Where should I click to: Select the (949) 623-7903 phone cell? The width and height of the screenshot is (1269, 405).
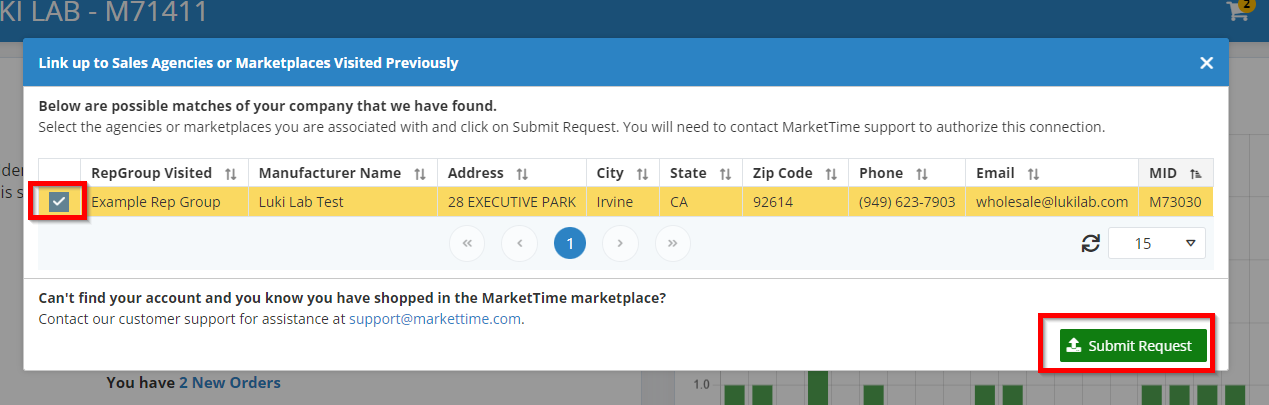(906, 202)
